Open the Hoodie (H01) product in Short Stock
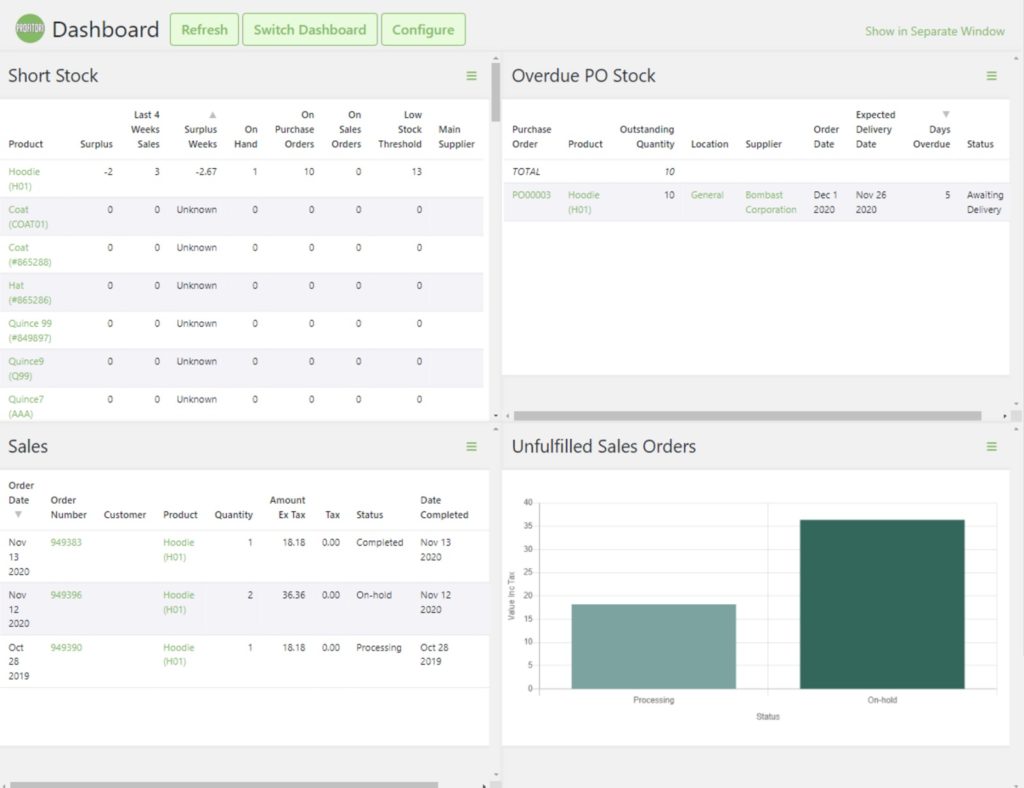The image size is (1024, 788). pyautogui.click(x=24, y=179)
